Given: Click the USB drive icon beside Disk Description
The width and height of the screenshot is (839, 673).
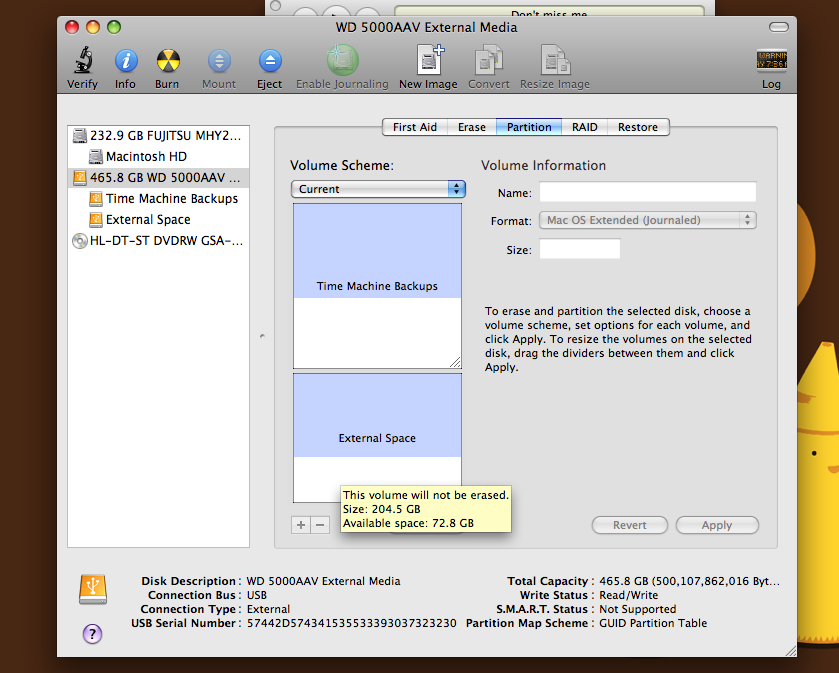Looking at the screenshot, I should 93,590.
